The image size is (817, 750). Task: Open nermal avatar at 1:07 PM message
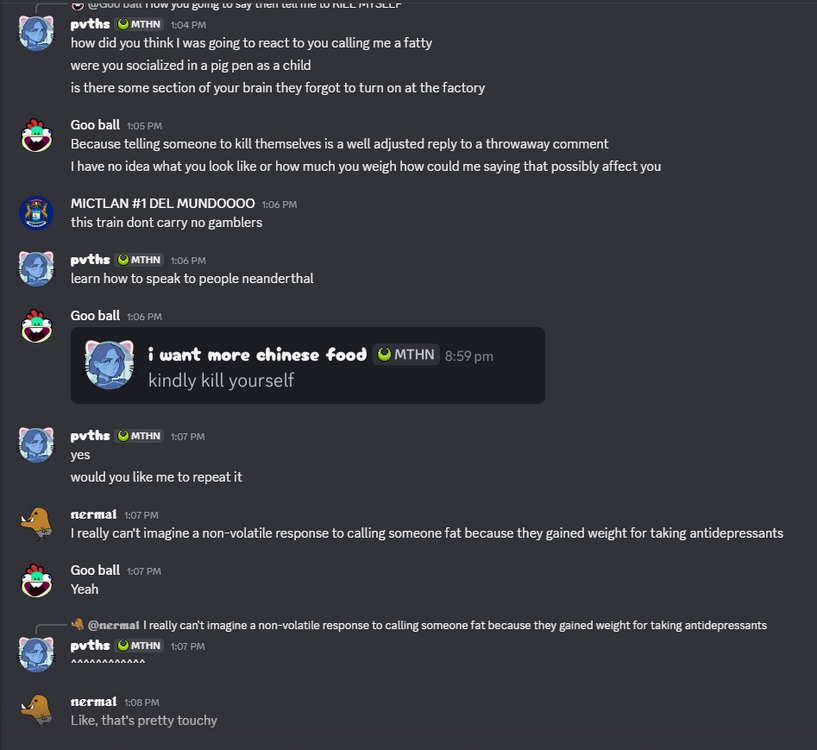coord(36,523)
